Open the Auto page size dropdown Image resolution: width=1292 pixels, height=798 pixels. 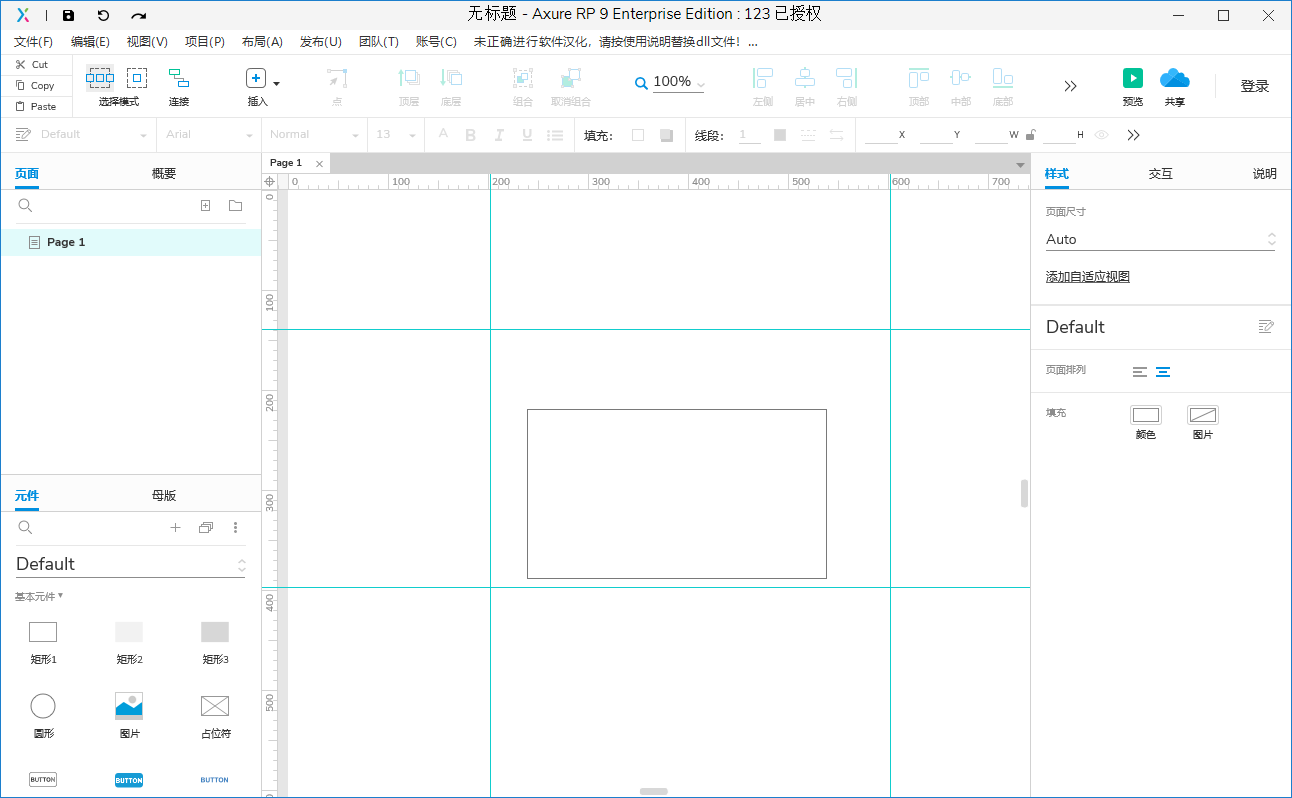[x=1161, y=239]
